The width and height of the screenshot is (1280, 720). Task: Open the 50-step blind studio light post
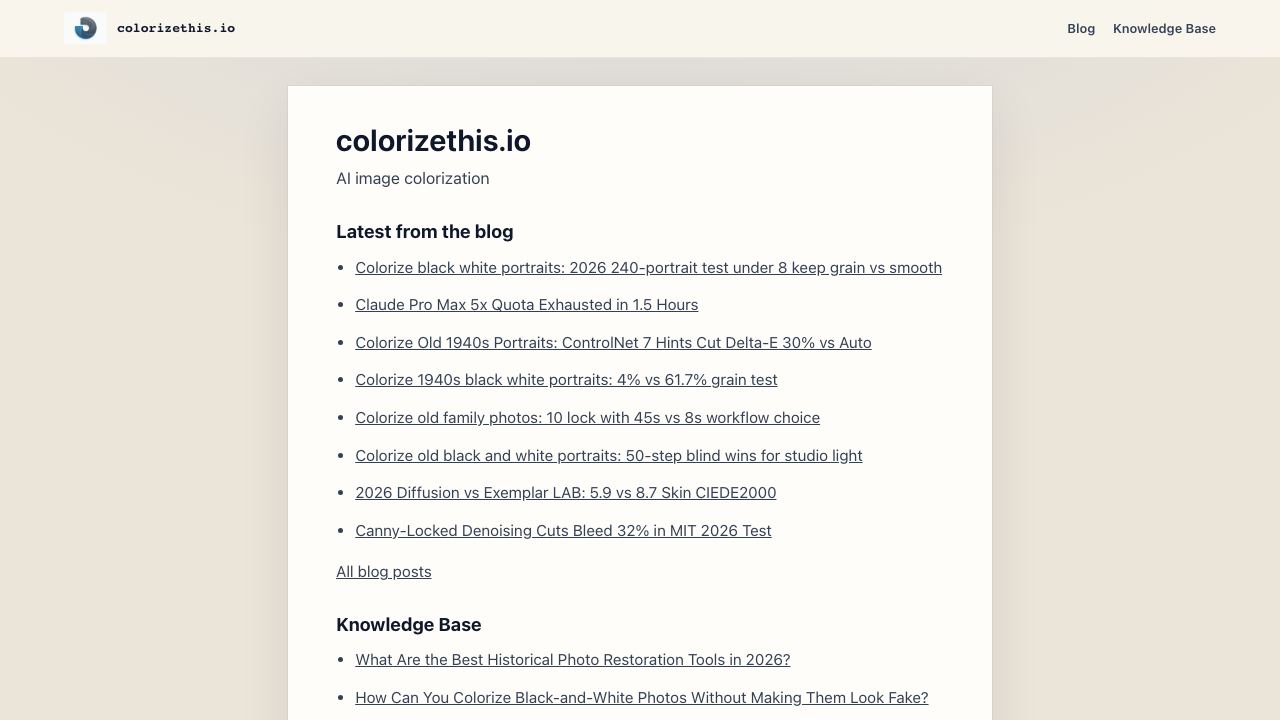608,455
